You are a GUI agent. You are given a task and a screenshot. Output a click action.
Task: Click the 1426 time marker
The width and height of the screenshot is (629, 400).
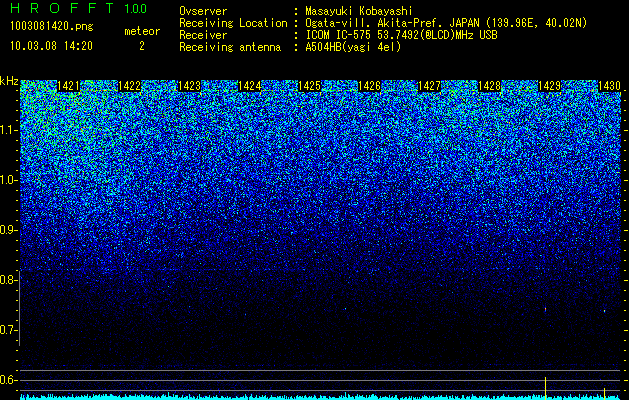(369, 86)
